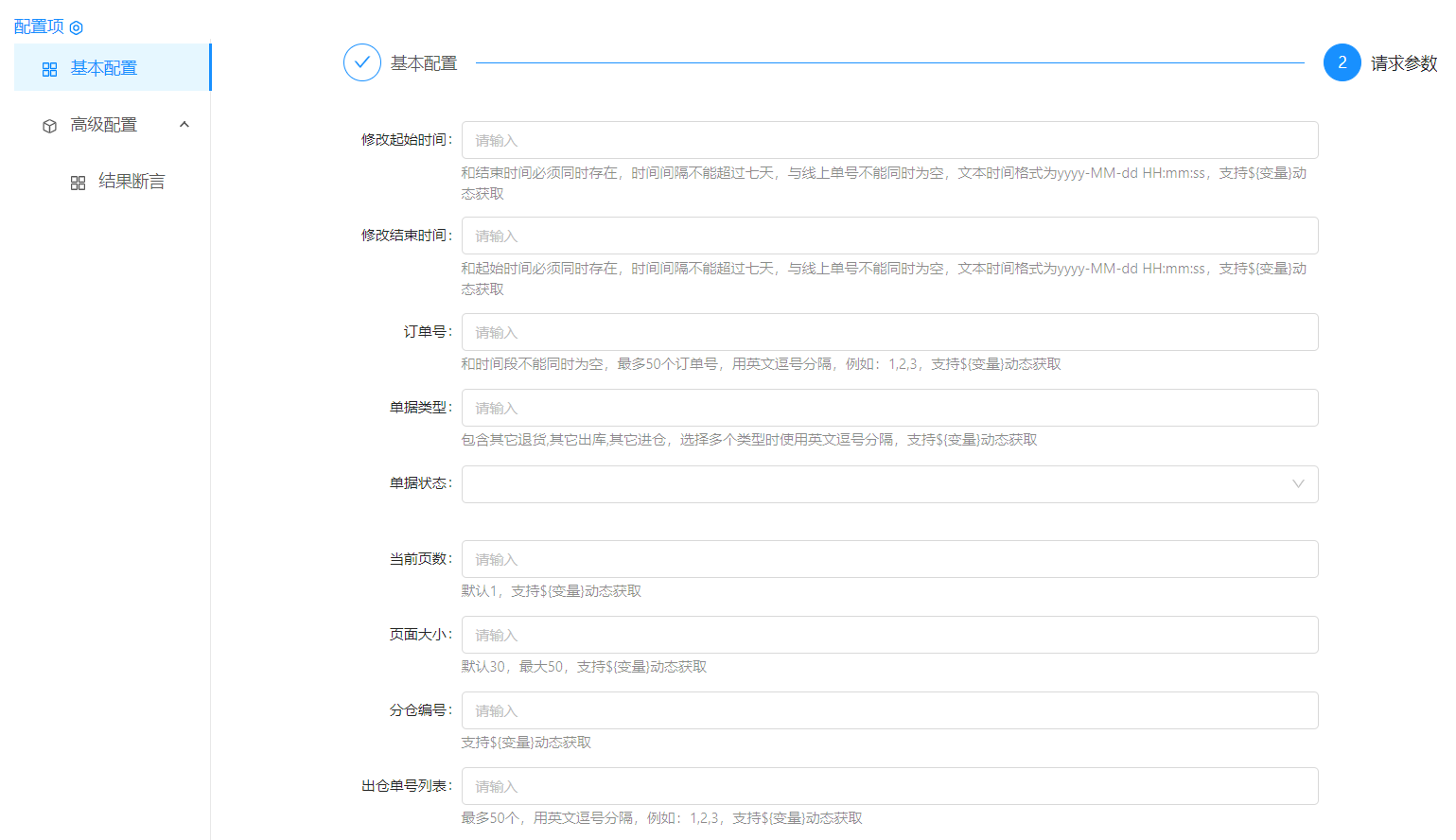Click the checkmark circle of step 基本配置
Screen dimensions: 1456x840
pos(361,62)
